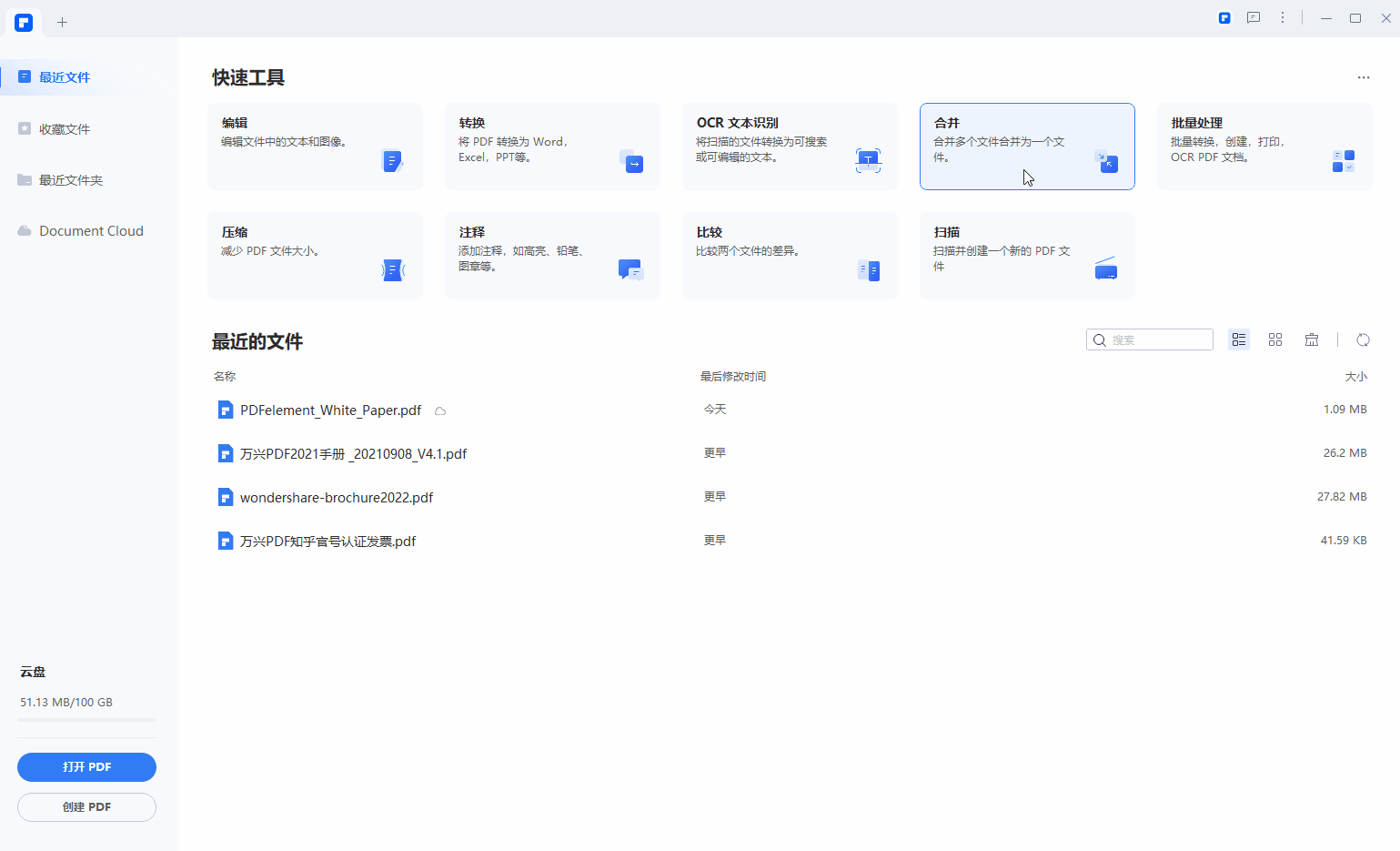Viewport: 1400px width, 851px height.
Task: Select the 压缩 (Compress) tool
Action: [315, 255]
